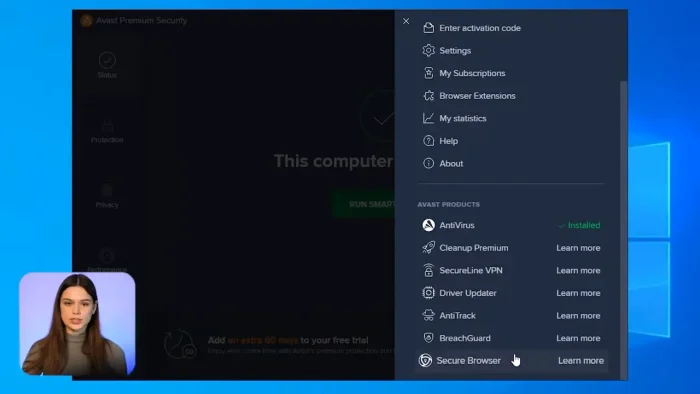Click the Browser Extensions puzzle icon
Image resolution: width=700 pixels, height=394 pixels.
coord(429,95)
